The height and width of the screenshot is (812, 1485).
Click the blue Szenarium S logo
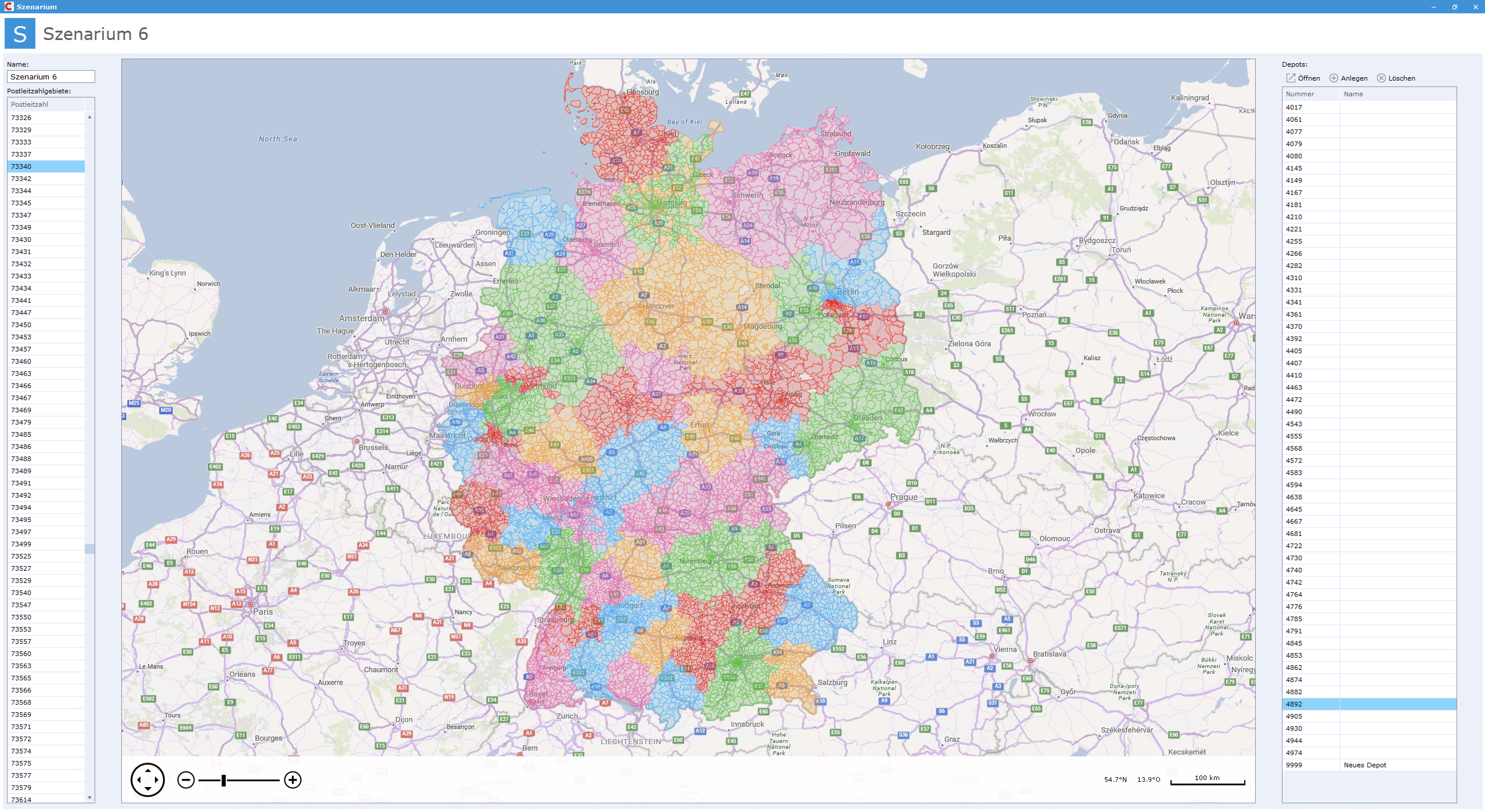point(20,33)
